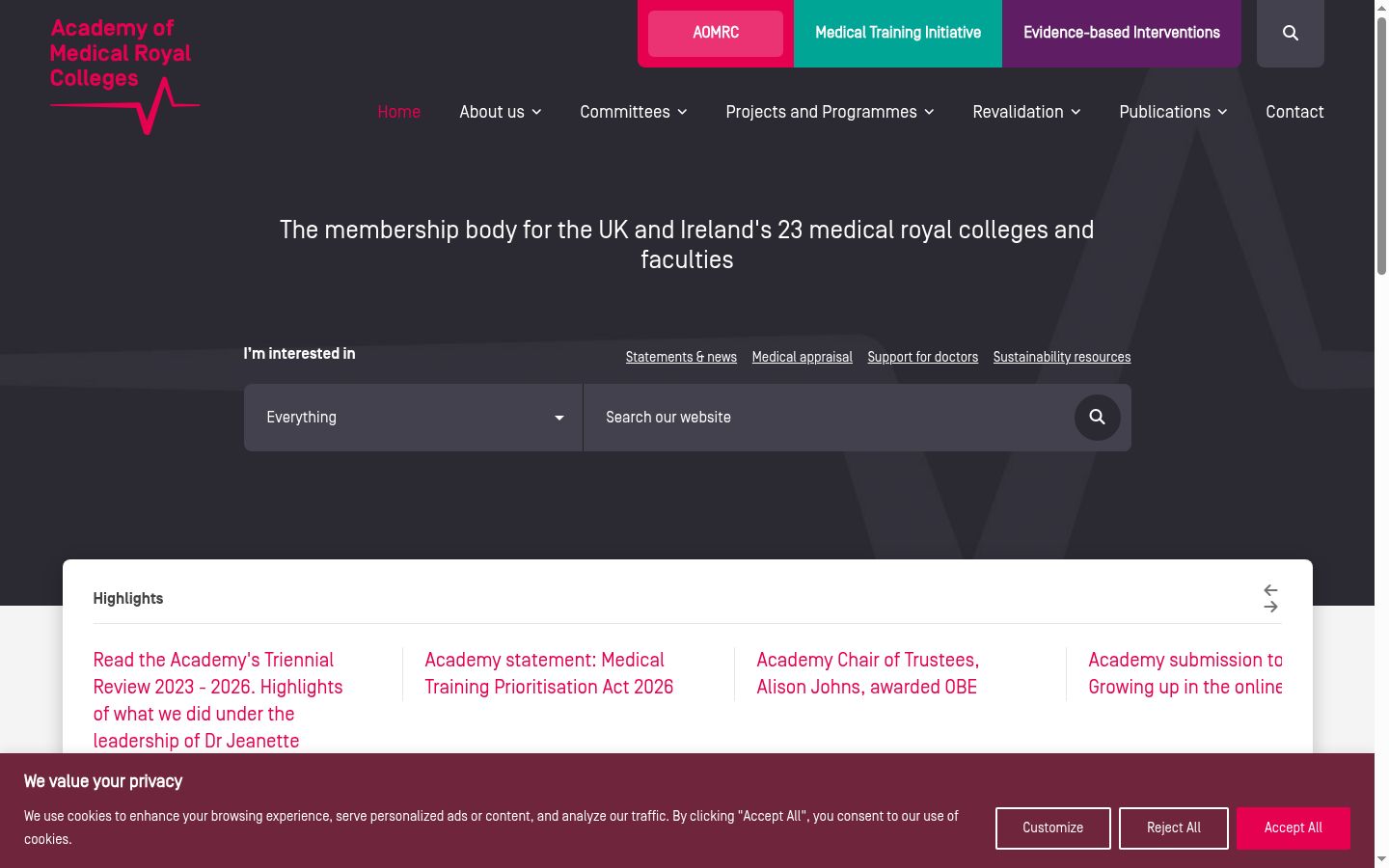This screenshot has height=868, width=1389.
Task: Click the Search our website field
Action: (x=828, y=418)
